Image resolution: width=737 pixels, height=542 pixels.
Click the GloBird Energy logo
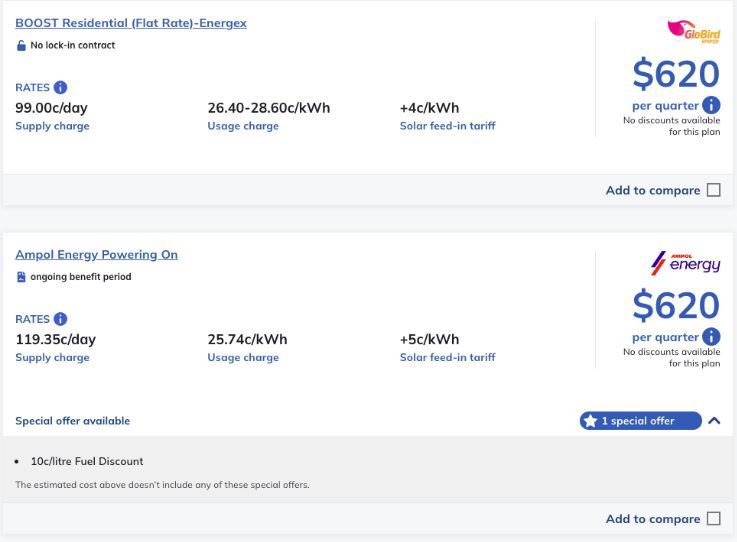[694, 32]
